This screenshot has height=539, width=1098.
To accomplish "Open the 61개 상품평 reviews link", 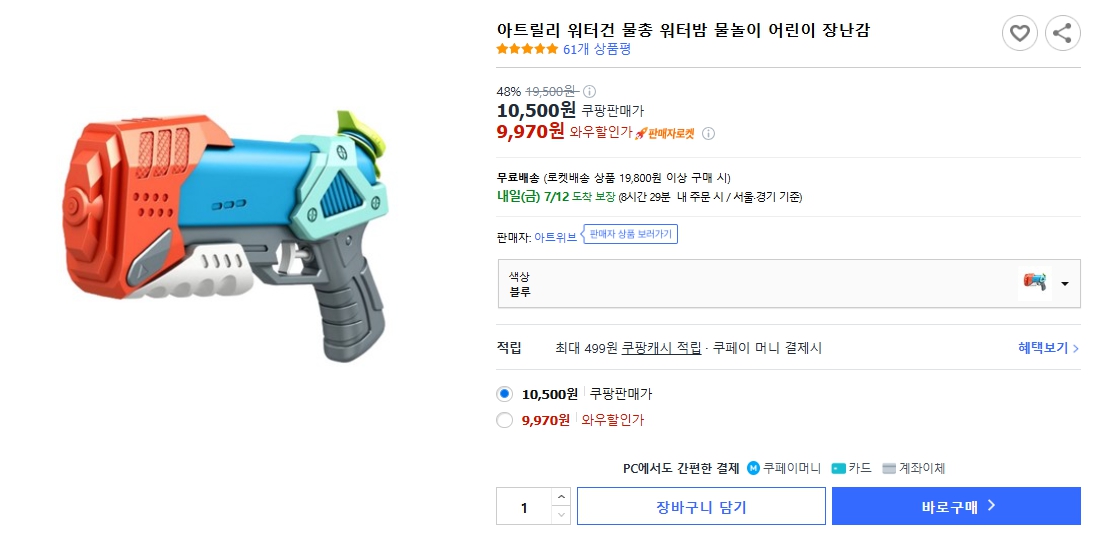I will click(x=597, y=49).
